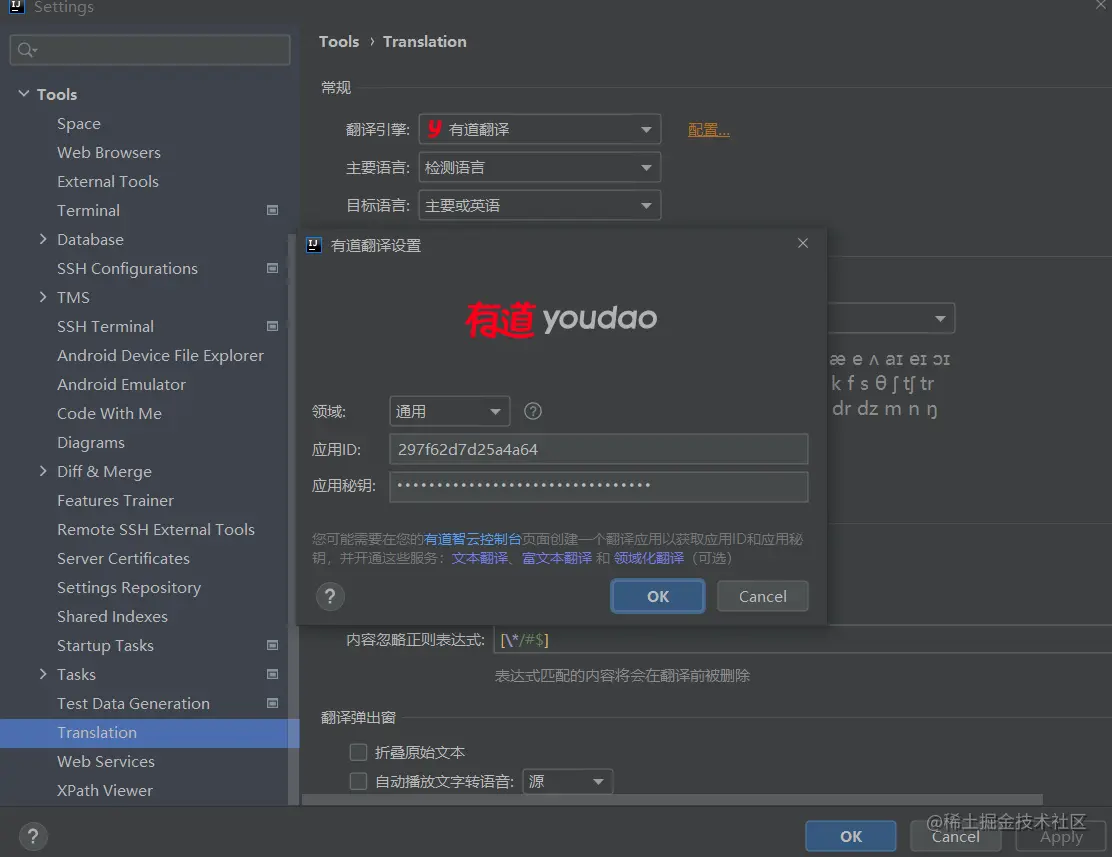Open the 领域化翻译 service link
The width and height of the screenshot is (1112, 857).
[x=649, y=558]
